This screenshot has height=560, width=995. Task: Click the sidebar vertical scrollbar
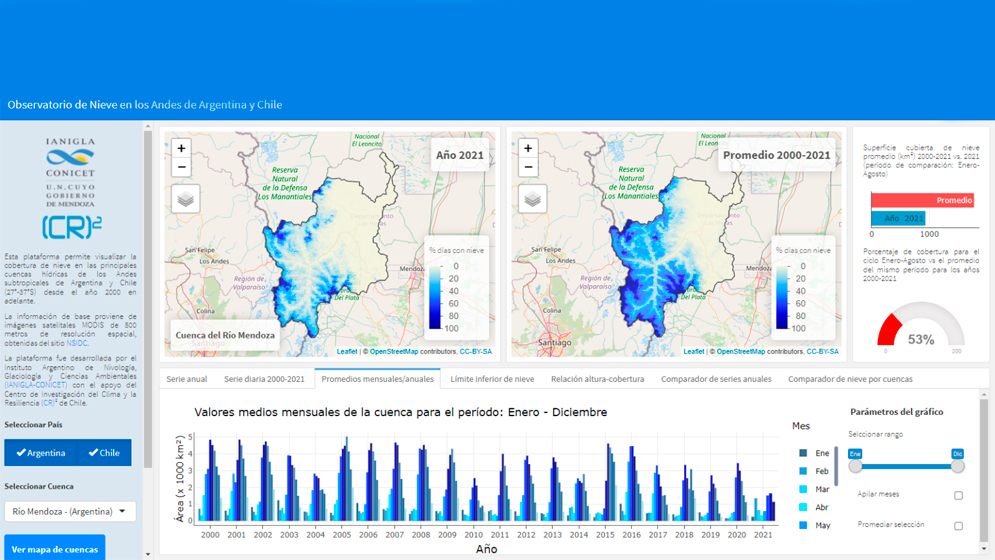click(x=148, y=298)
